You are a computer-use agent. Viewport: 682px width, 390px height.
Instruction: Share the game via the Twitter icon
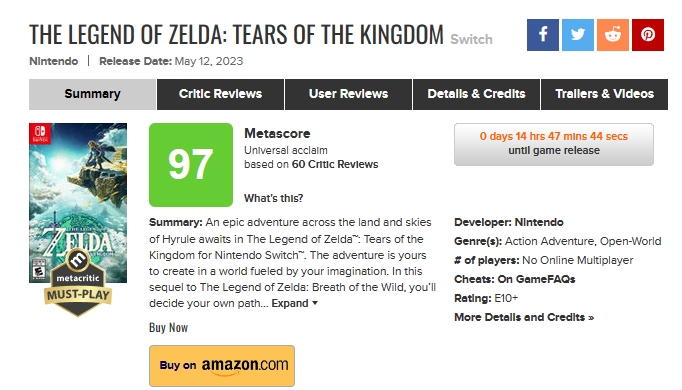click(578, 35)
